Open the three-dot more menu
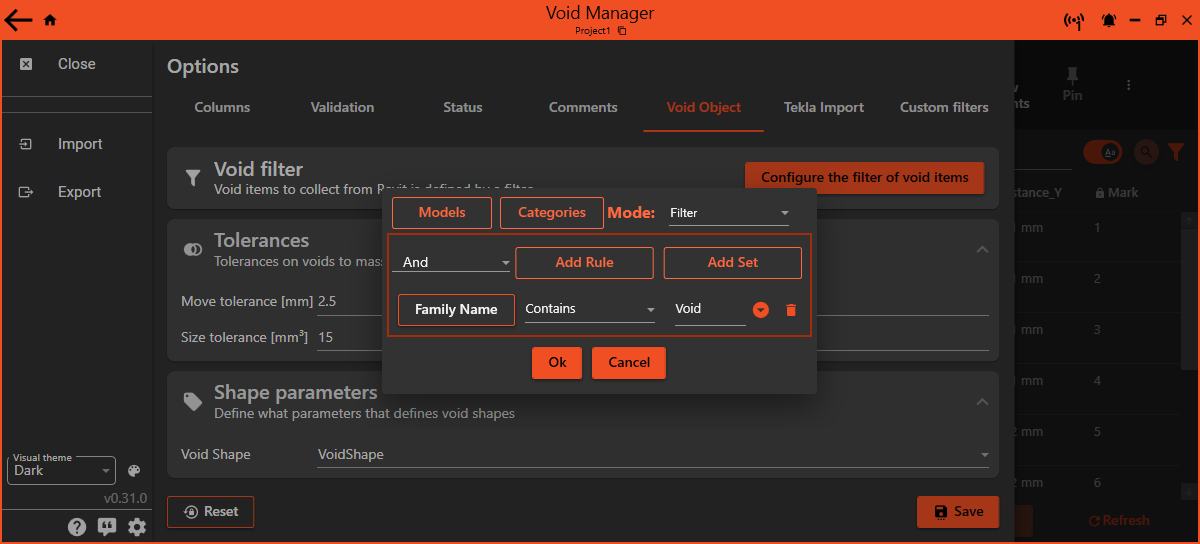1200x544 pixels. click(x=1128, y=85)
